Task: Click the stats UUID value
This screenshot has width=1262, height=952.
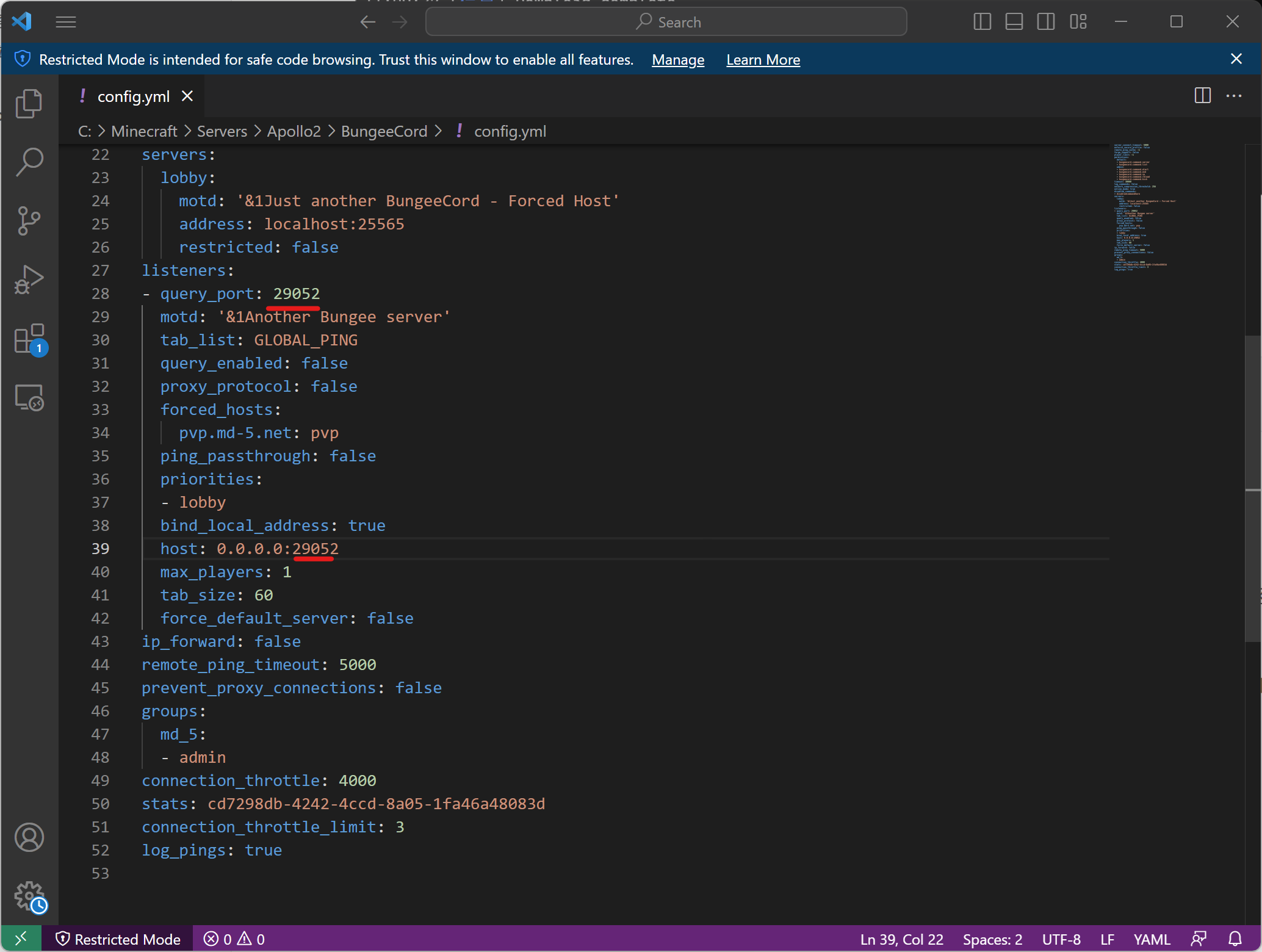Action: pos(376,804)
